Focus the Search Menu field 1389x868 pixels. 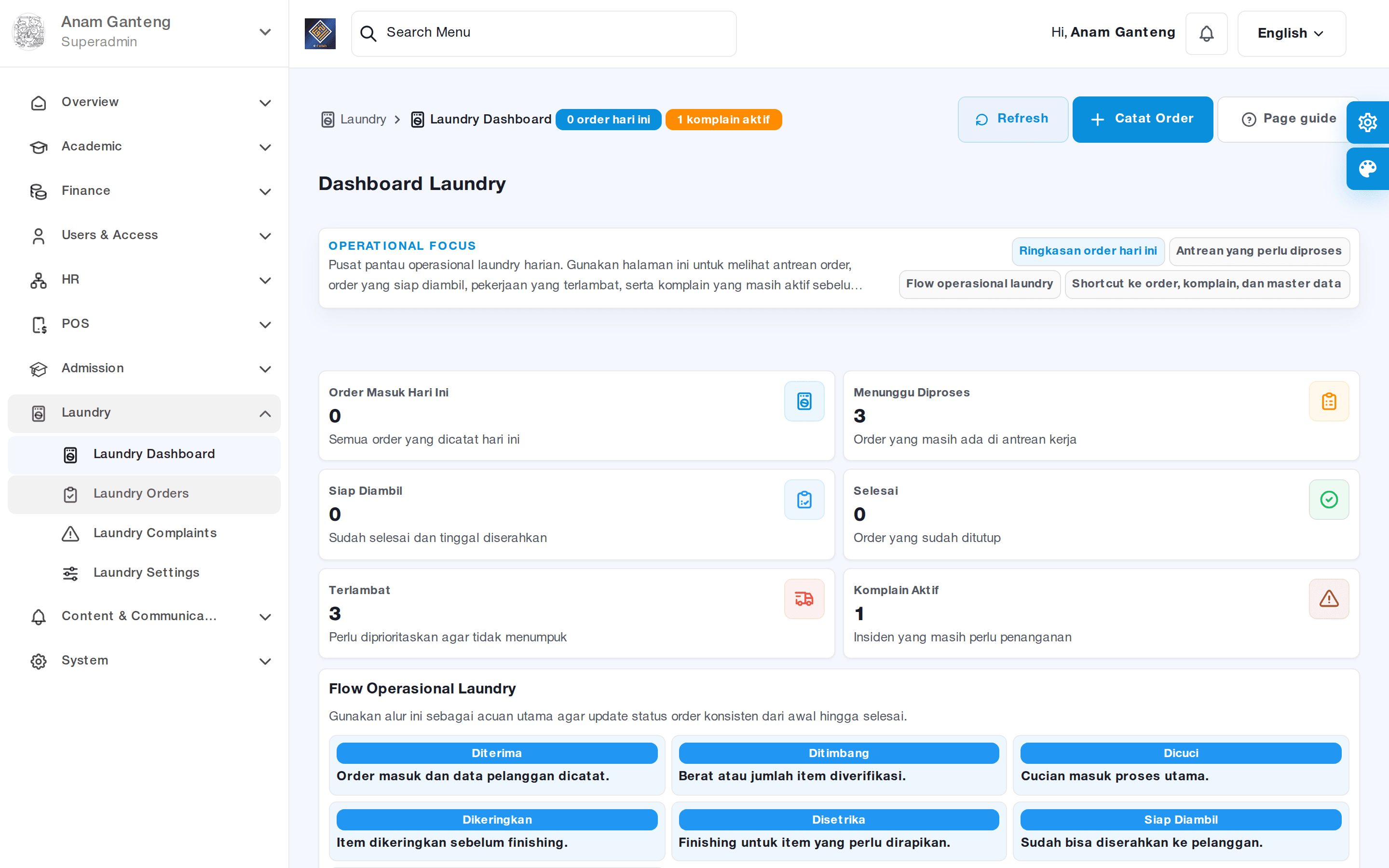pos(544,33)
